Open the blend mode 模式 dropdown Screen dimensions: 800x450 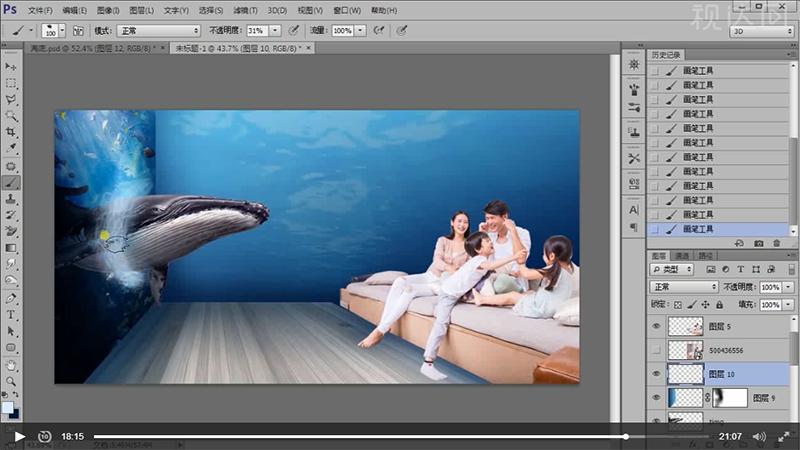tap(158, 31)
